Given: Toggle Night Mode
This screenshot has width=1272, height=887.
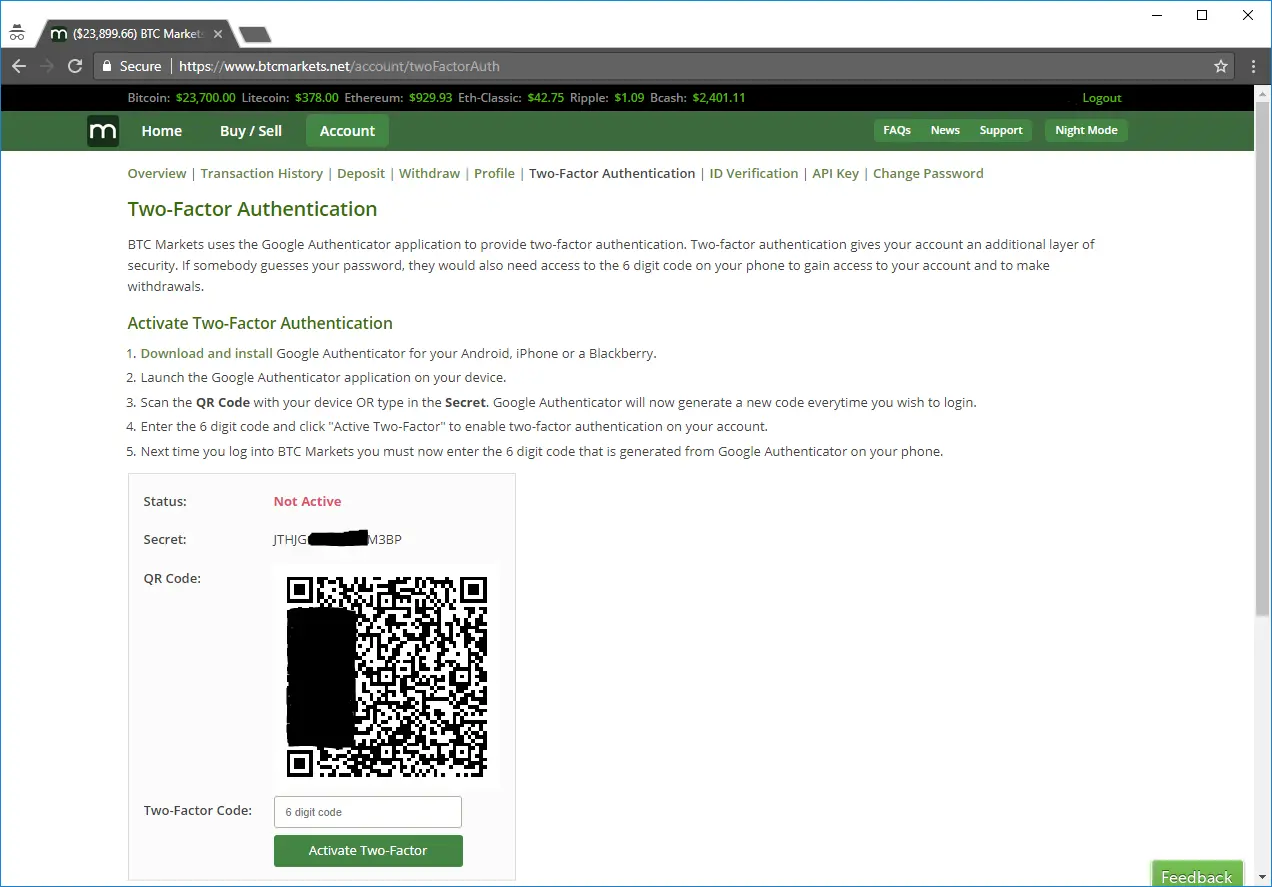Looking at the screenshot, I should [1086, 130].
